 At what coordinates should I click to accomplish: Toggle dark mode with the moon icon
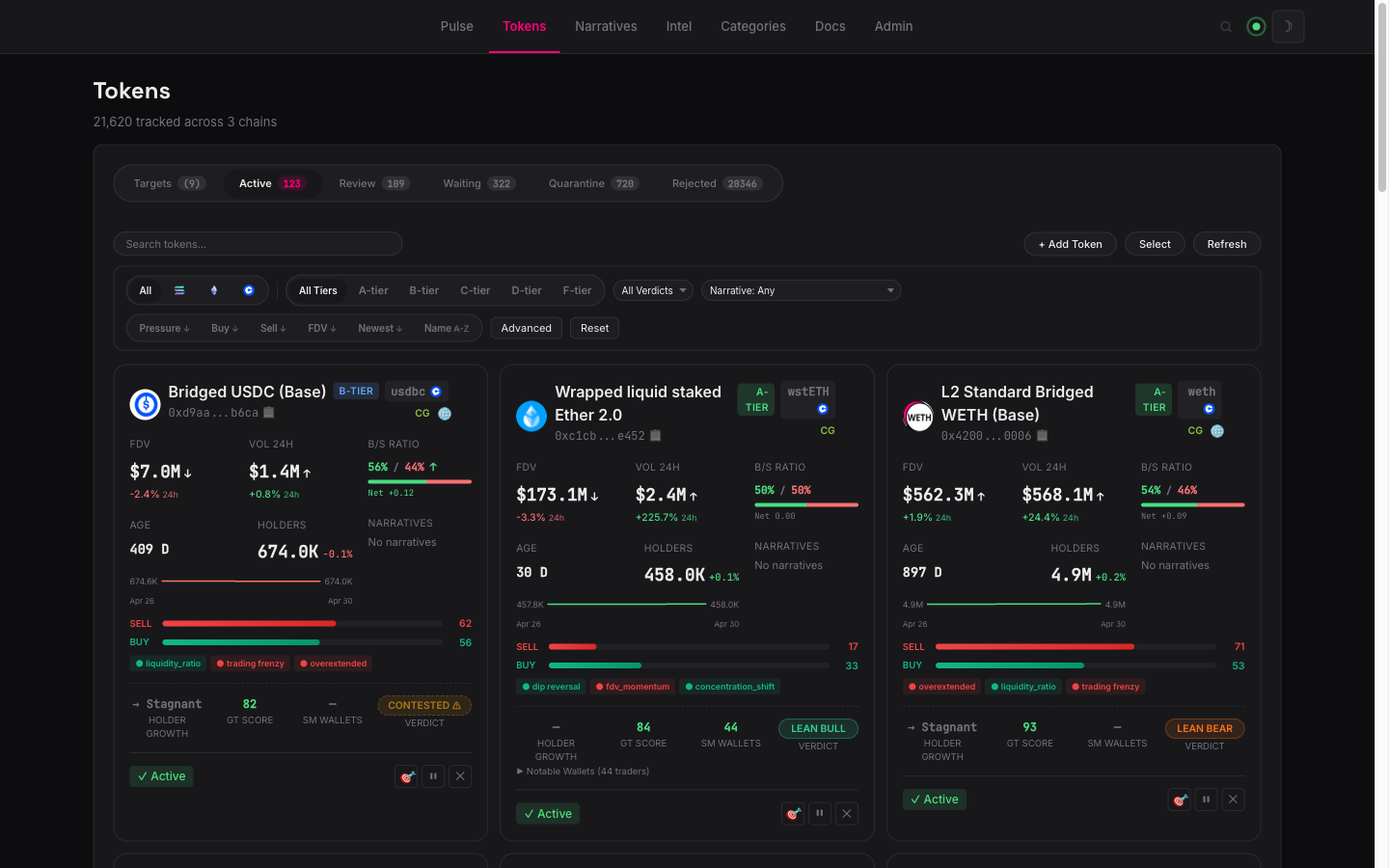(1288, 27)
